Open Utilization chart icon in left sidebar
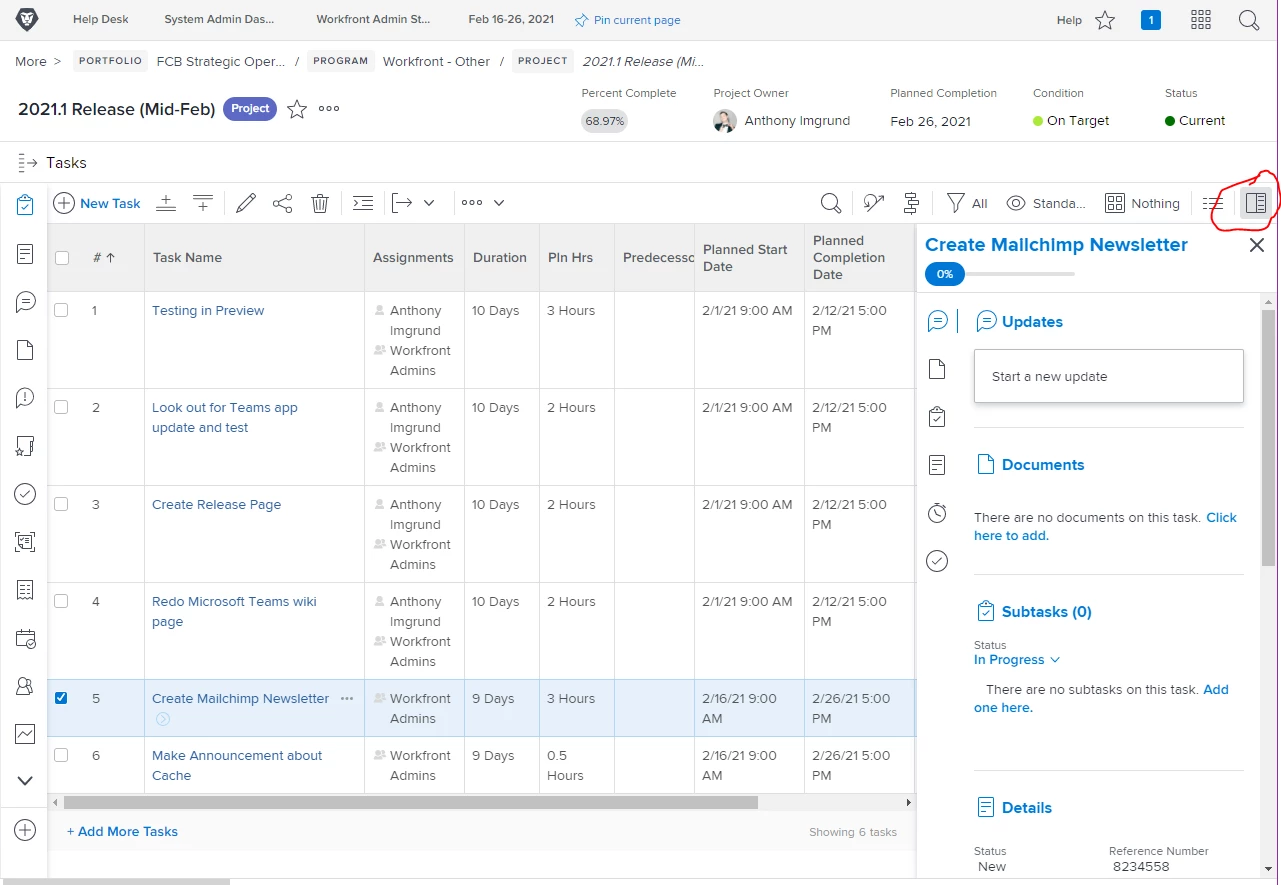1281x885 pixels. [x=26, y=734]
